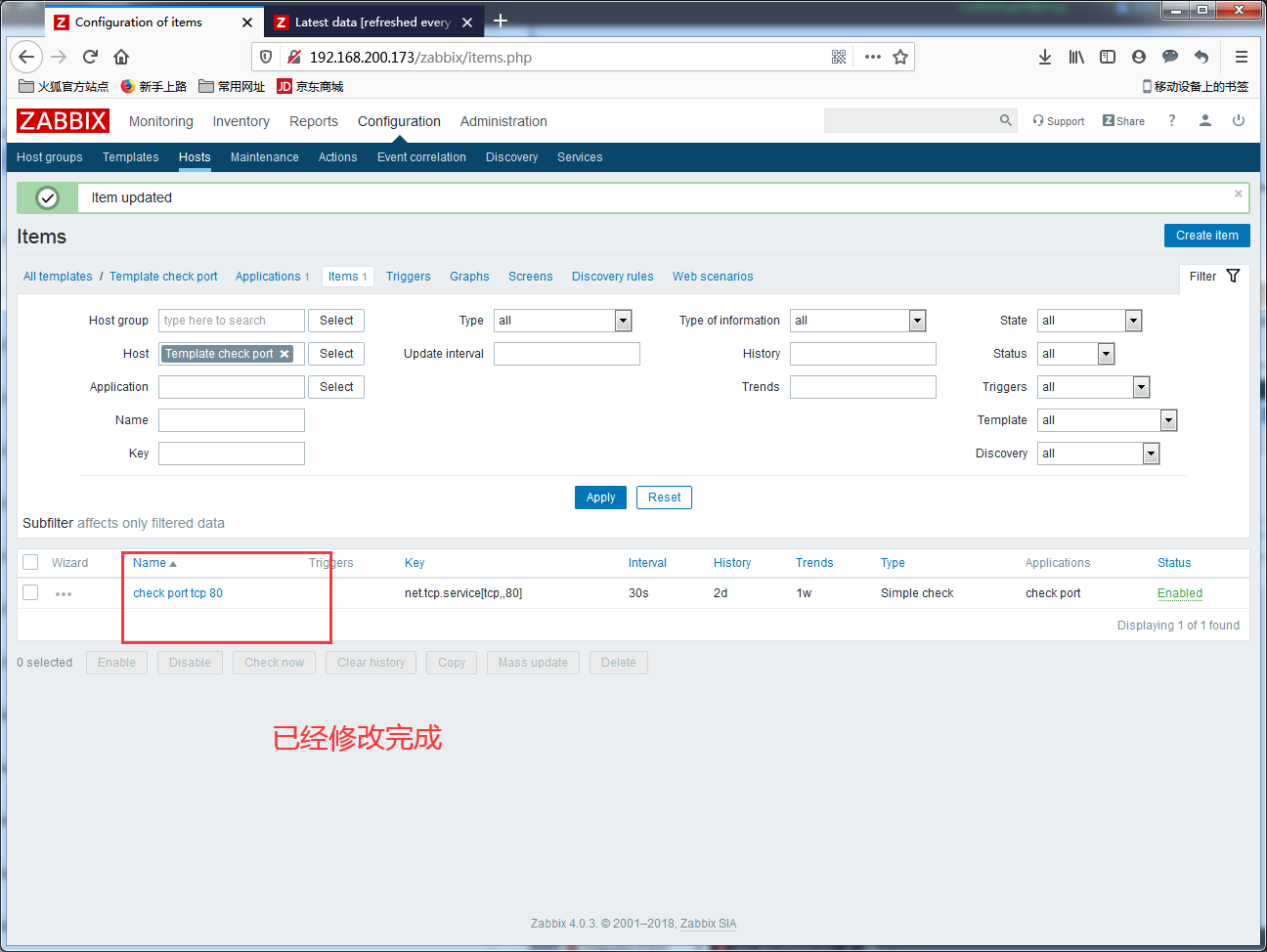Open the new tab plus button
Image resolution: width=1267 pixels, height=952 pixels.
click(501, 21)
